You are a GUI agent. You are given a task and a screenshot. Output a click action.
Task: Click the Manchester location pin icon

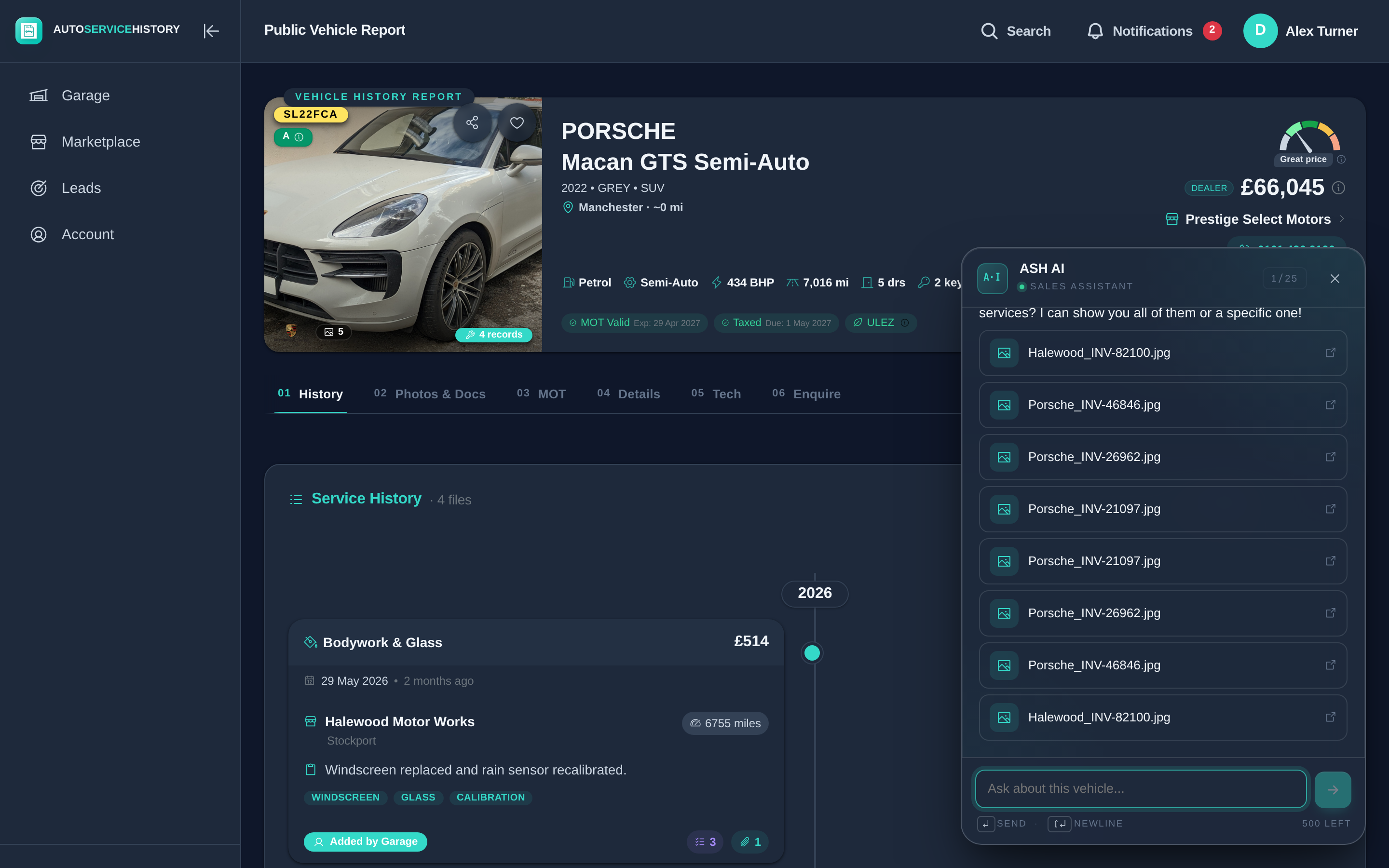point(568,207)
